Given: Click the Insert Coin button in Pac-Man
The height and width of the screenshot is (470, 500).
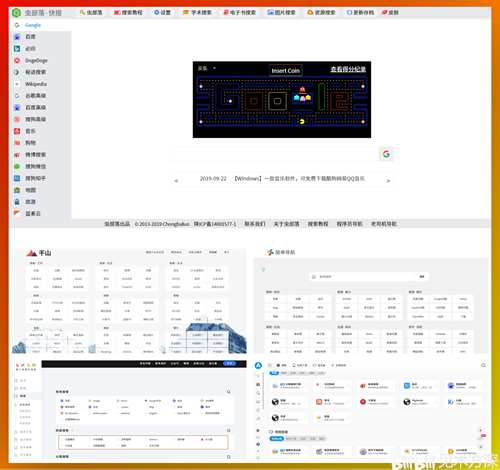Looking at the screenshot, I should (285, 71).
